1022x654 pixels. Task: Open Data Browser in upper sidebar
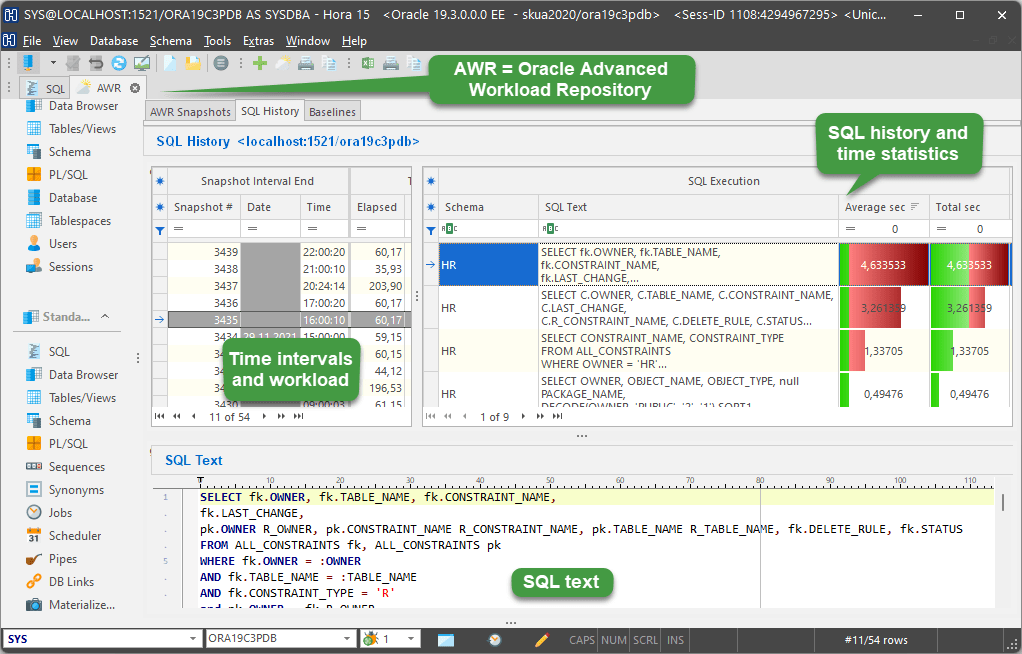pyautogui.click(x=72, y=106)
